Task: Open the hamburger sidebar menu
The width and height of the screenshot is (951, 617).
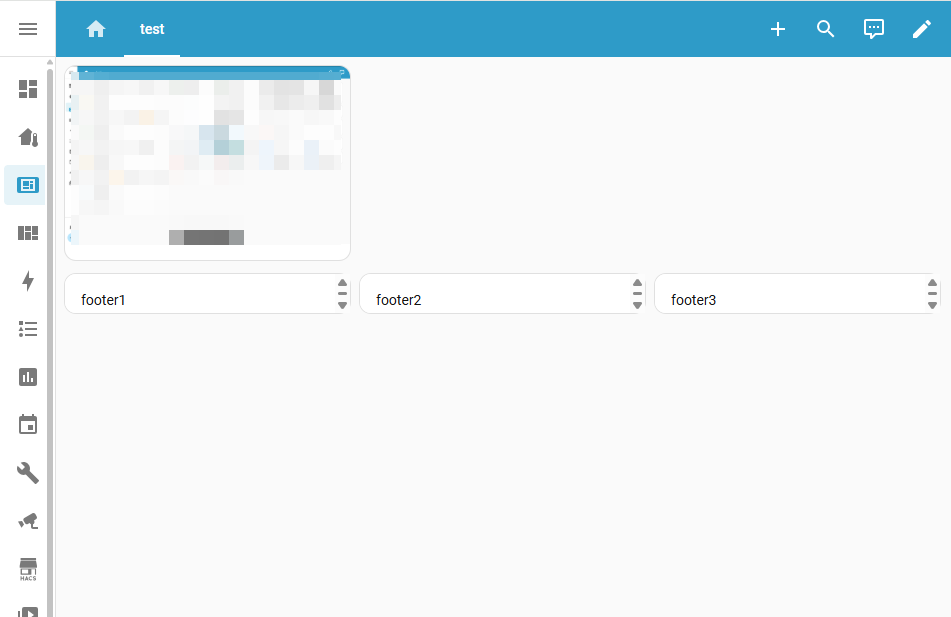Action: pos(28,29)
